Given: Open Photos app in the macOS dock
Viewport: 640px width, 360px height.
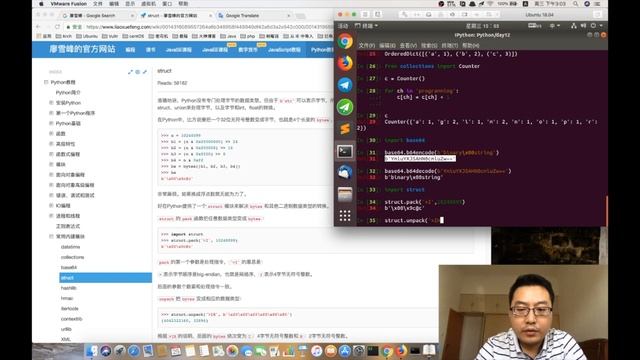Looking at the screenshot, I should click(x=232, y=351).
